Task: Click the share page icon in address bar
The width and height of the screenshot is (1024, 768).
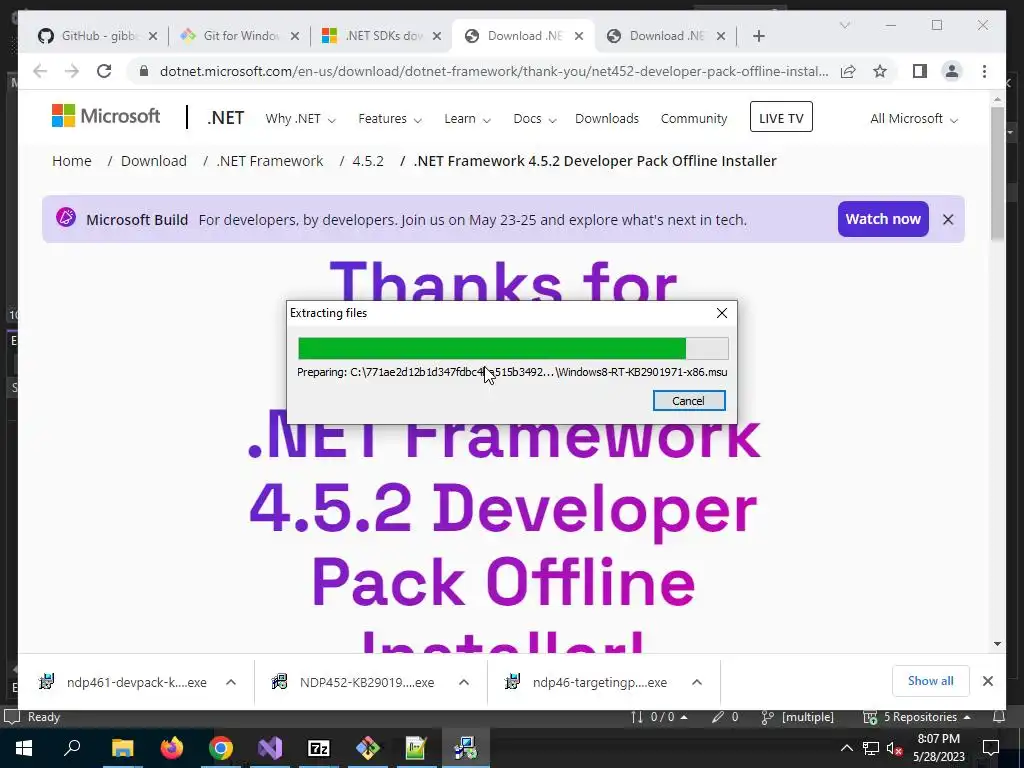Action: click(848, 71)
